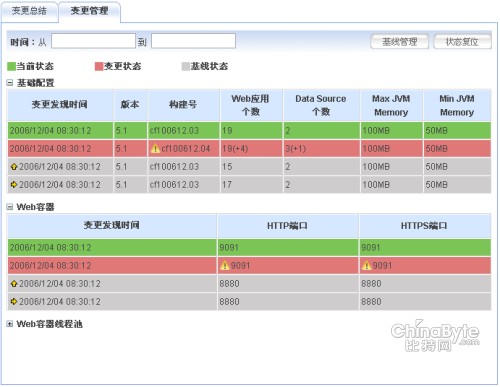Click the warning icon in red HTTP端口 cell
The height and width of the screenshot is (387, 500).
(225, 265)
